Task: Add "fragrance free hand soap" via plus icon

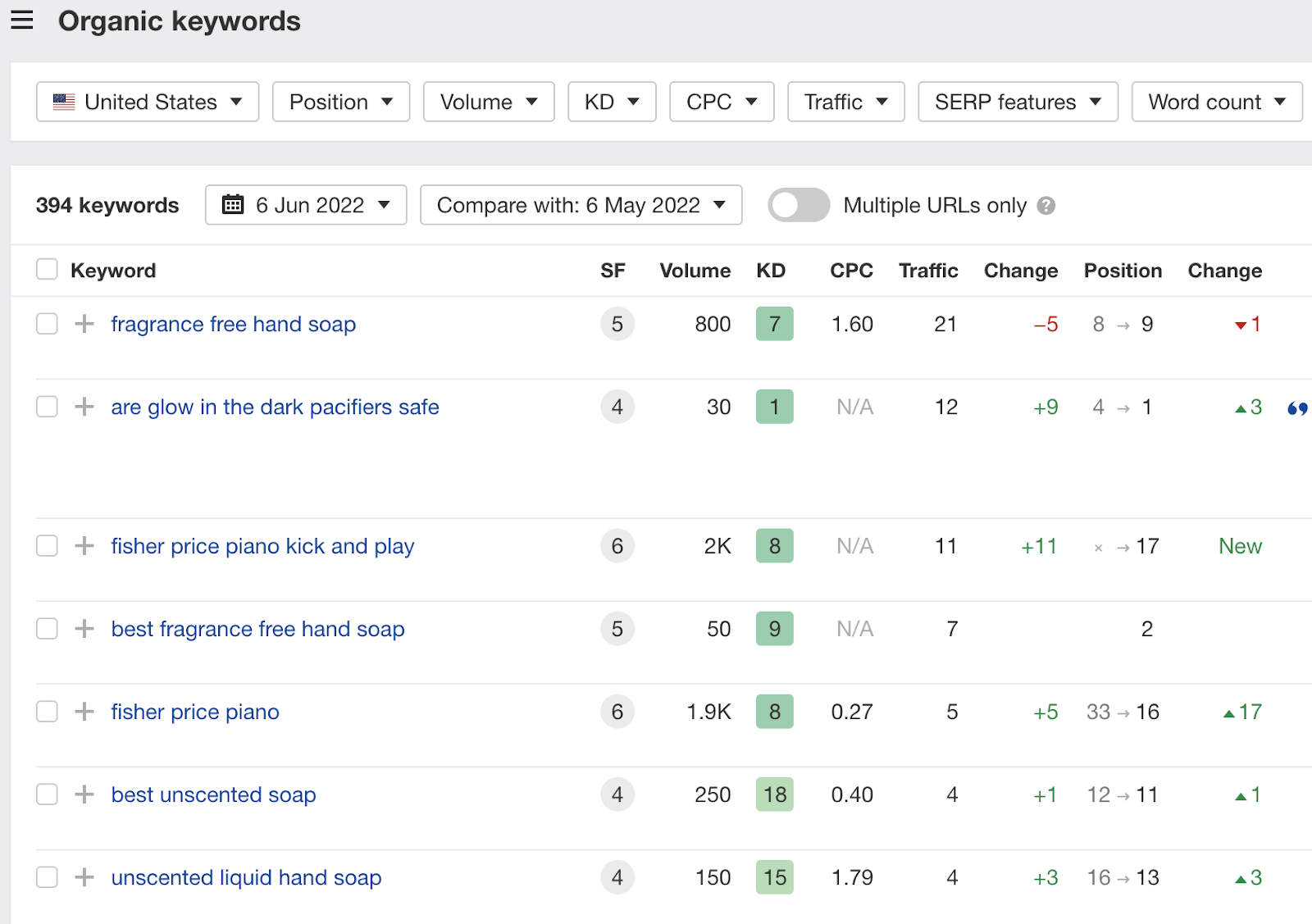Action: point(83,324)
